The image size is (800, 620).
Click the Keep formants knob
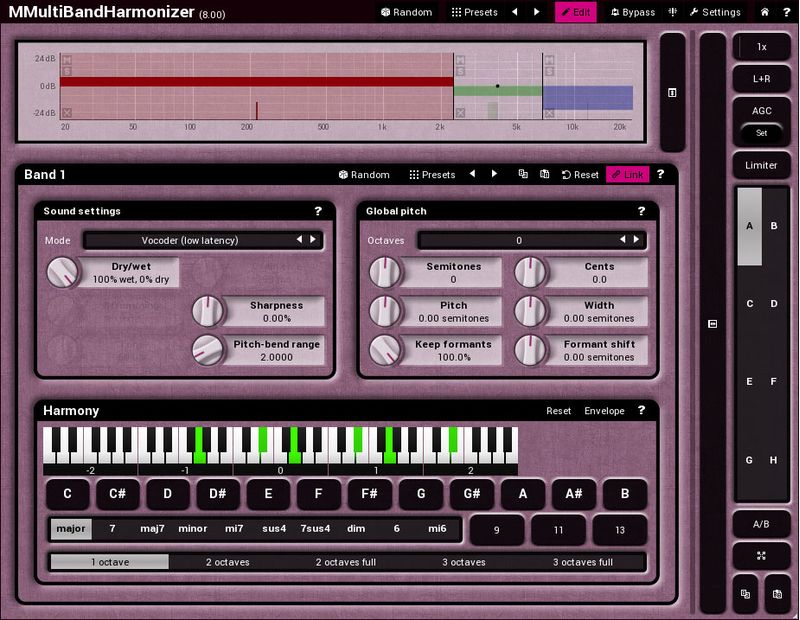click(x=385, y=350)
